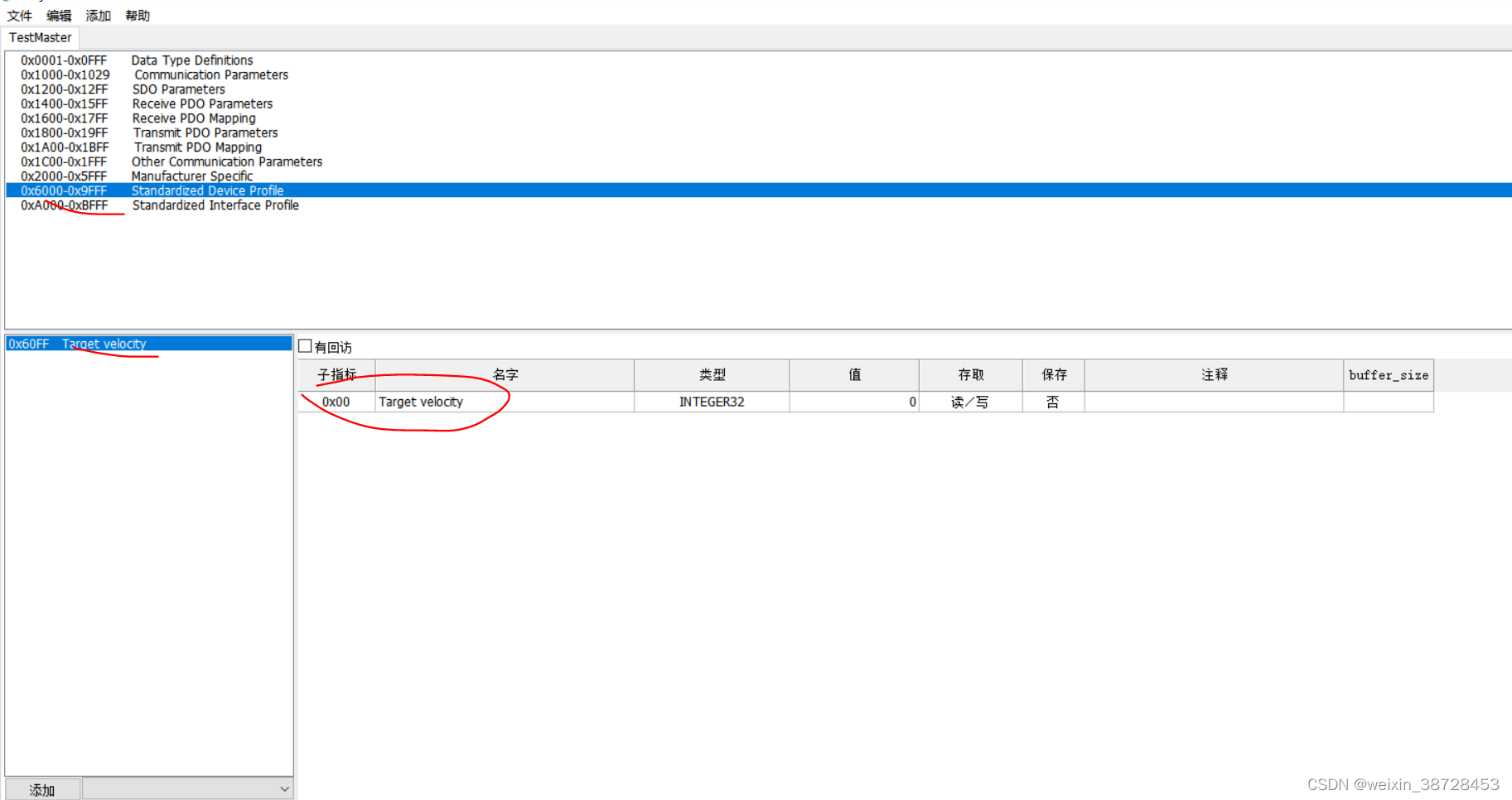
Task: Switch to the TestMaster tab
Action: pos(41,37)
